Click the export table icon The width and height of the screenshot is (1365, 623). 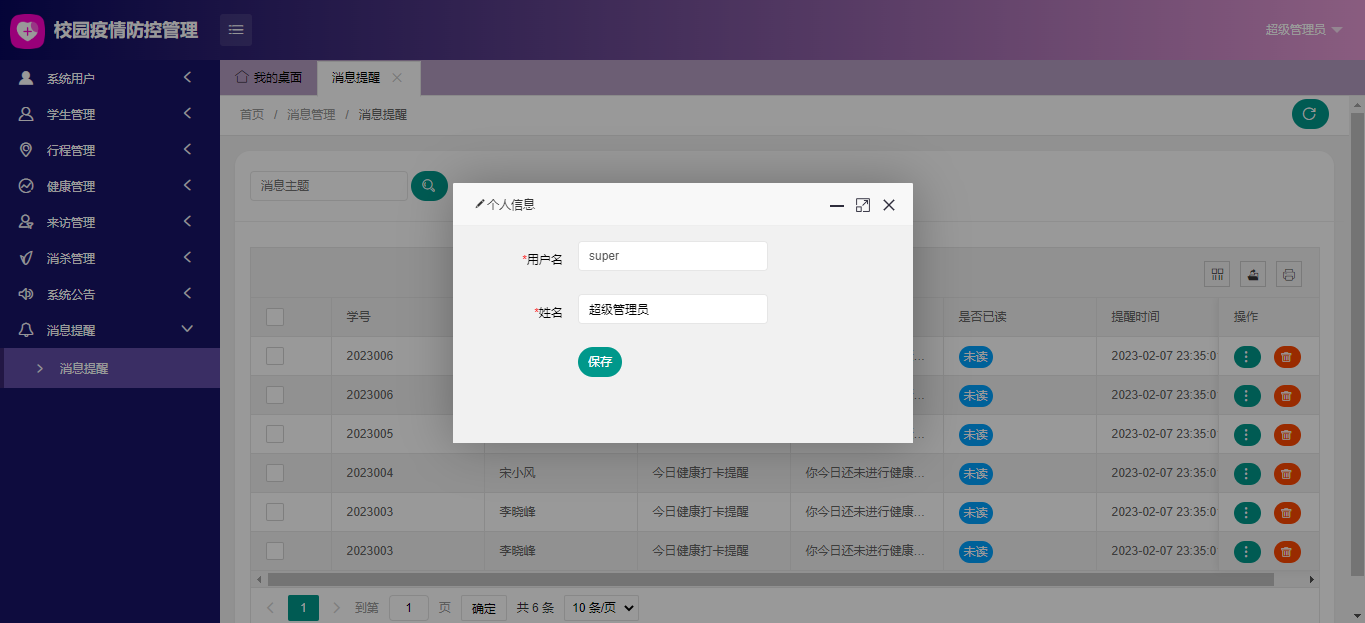coord(1254,274)
